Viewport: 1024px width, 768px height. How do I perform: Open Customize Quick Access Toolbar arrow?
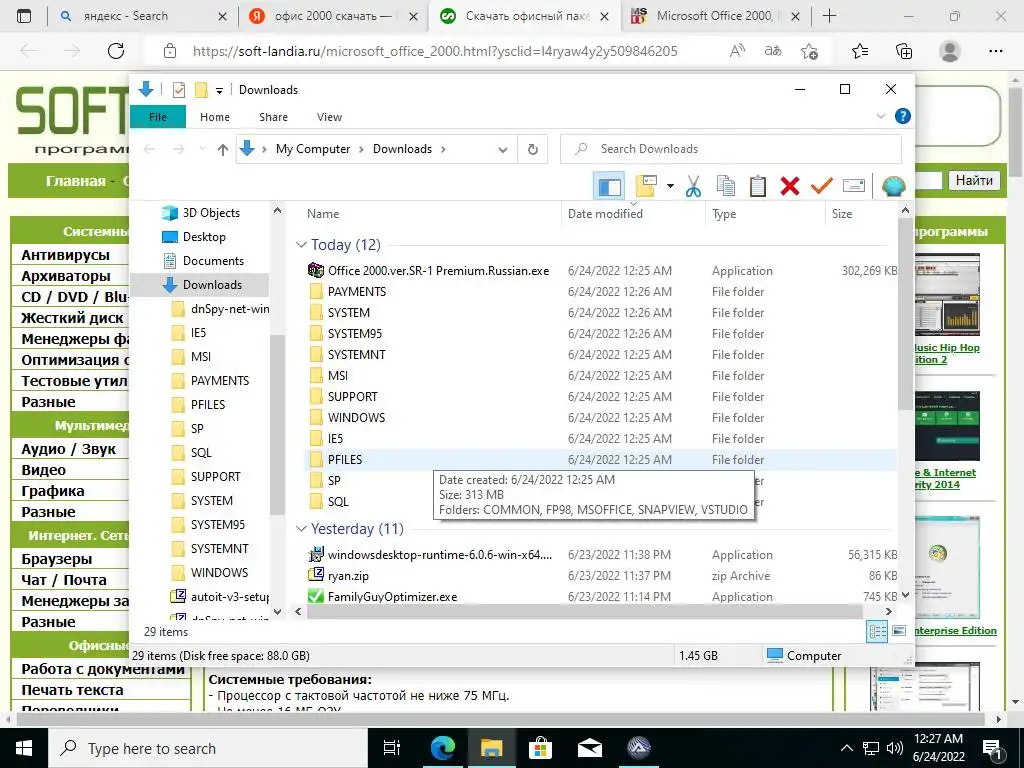click(219, 91)
